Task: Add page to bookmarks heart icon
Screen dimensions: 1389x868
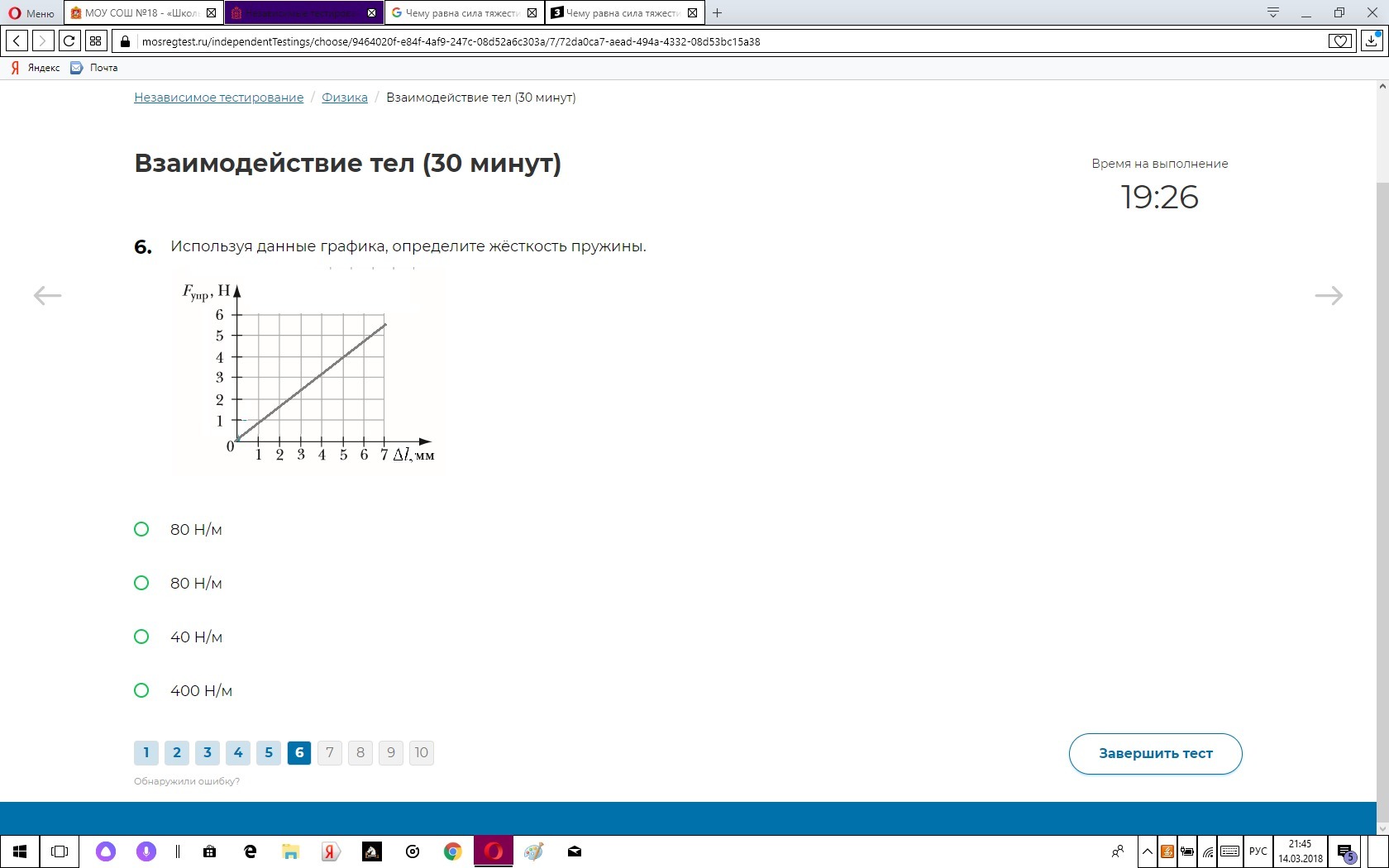Action: (1340, 41)
